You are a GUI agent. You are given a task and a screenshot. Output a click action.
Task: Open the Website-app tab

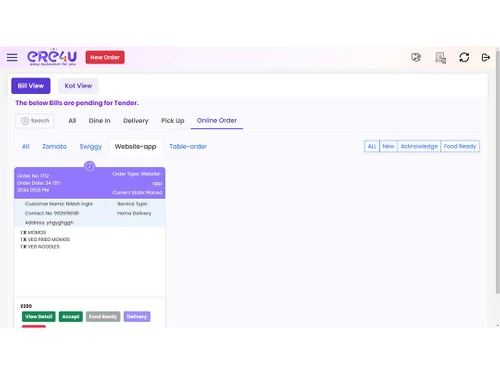pos(135,146)
